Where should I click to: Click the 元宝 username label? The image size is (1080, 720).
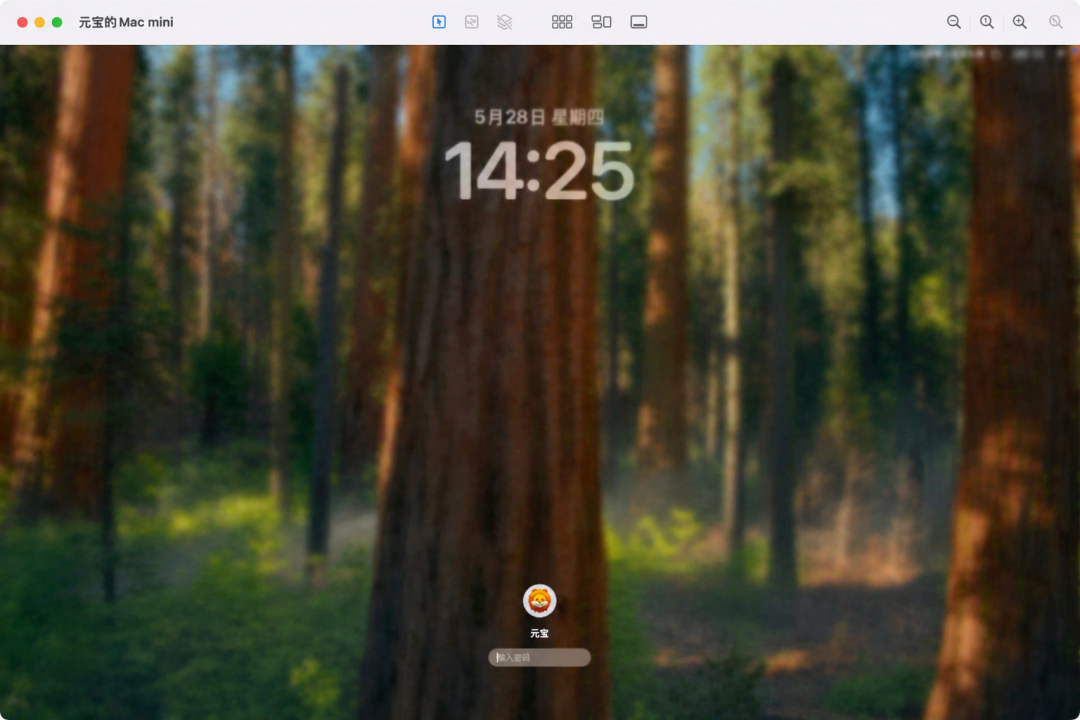[539, 634]
